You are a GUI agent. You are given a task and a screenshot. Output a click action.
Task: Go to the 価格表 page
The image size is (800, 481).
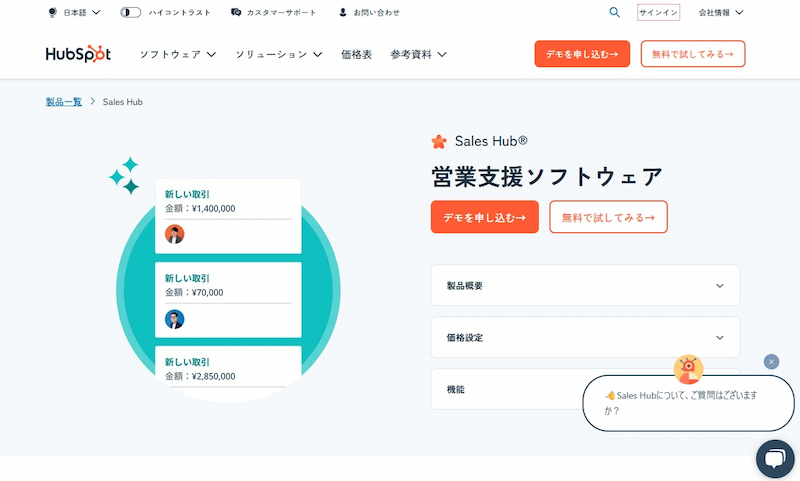click(356, 54)
